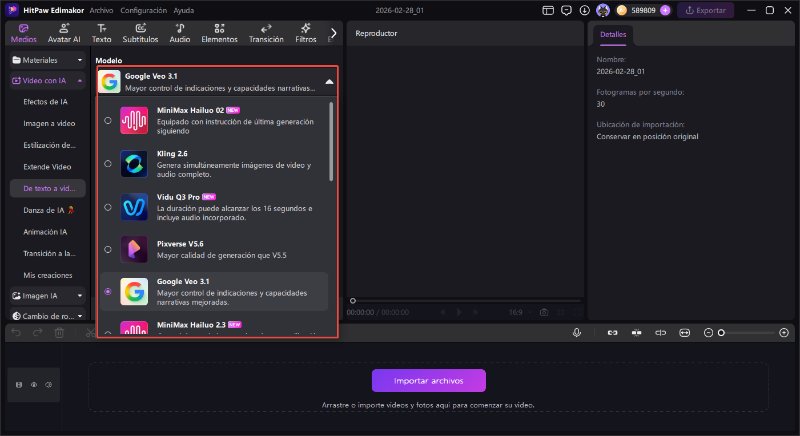Image resolution: width=800 pixels, height=436 pixels.
Task: Open the Audio tab
Action: coord(180,33)
